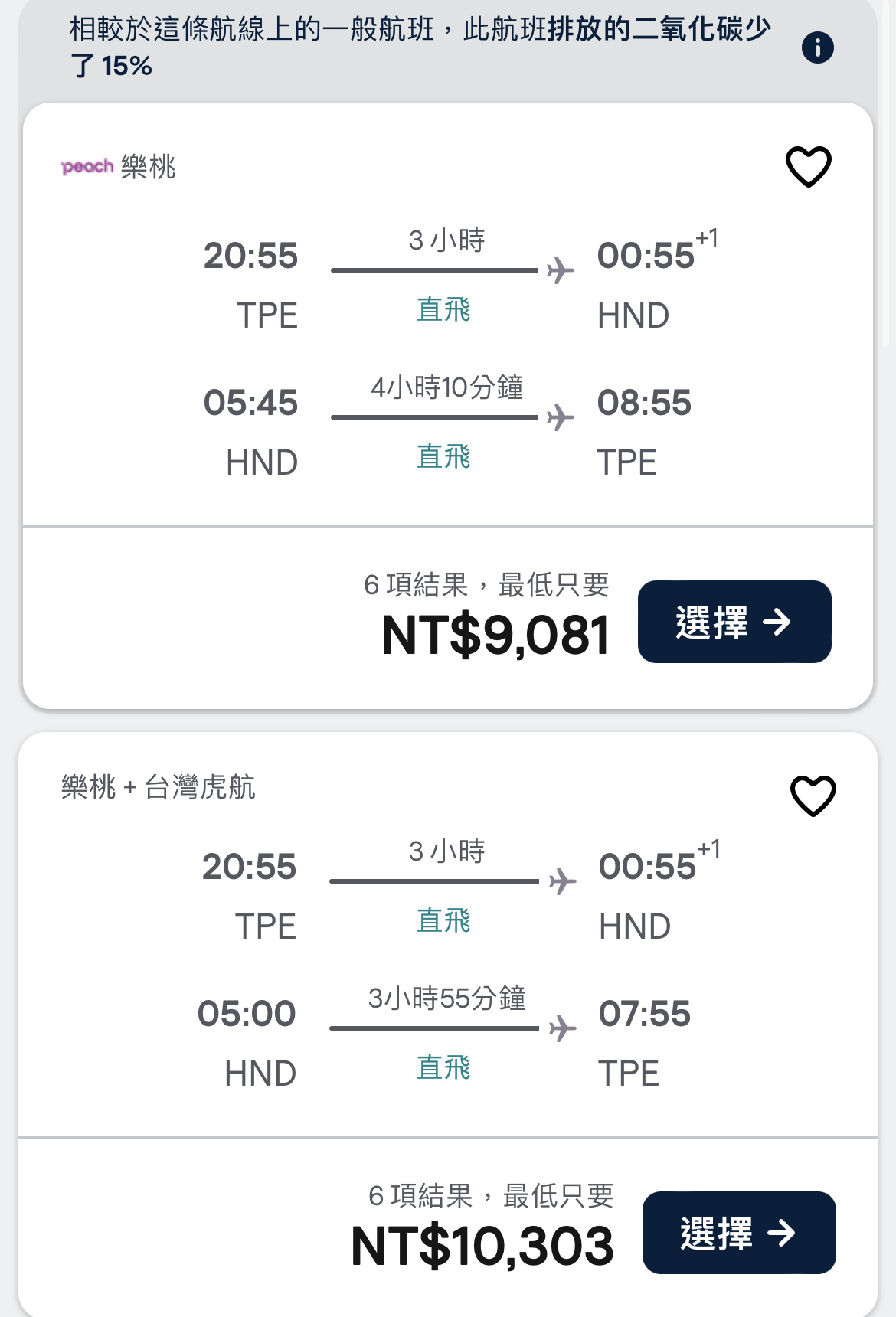Click the NT$9,081 price
This screenshot has height=1317, width=896.
coord(495,636)
